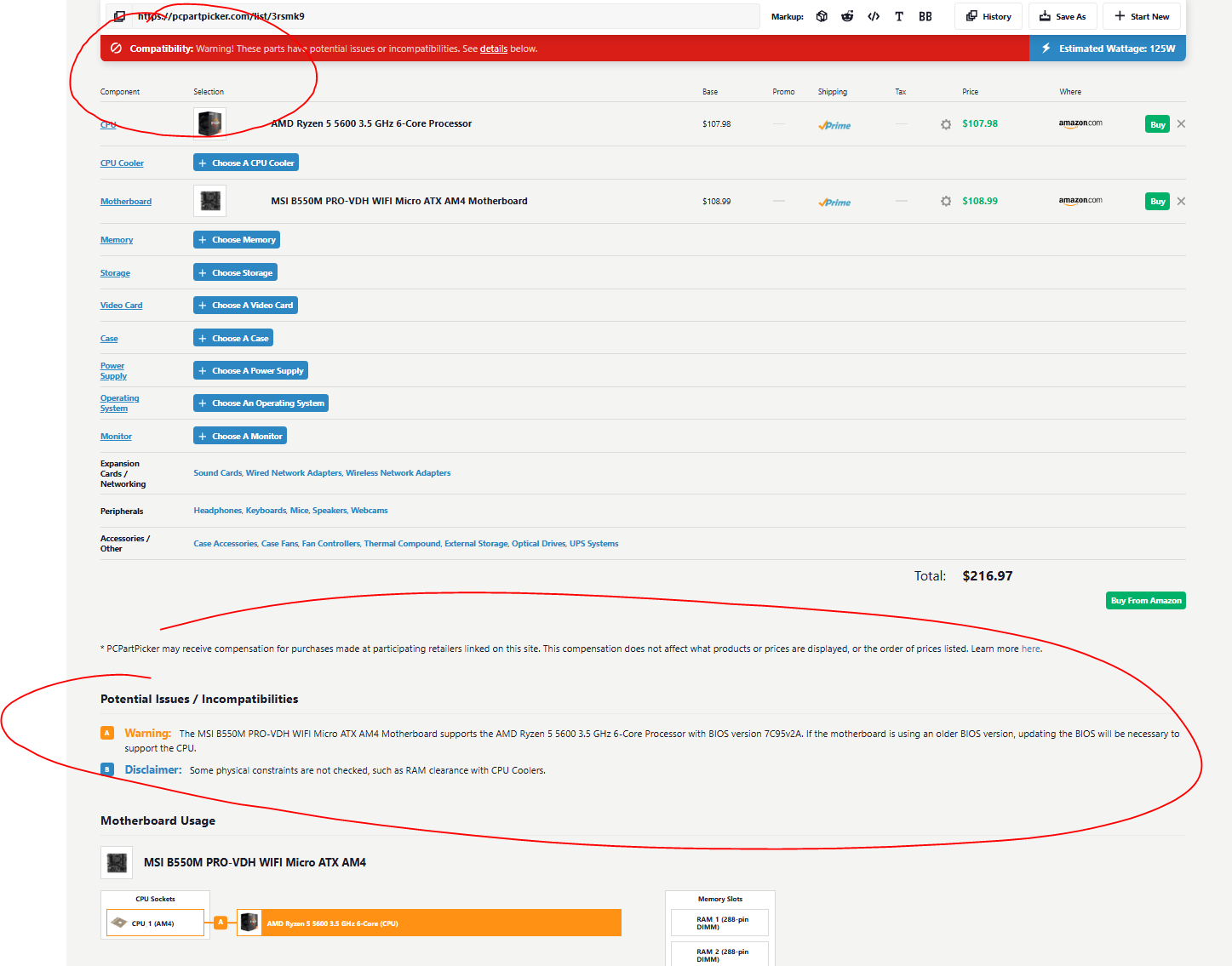Choose A CPU Cooler
This screenshot has width=1232, height=966.
coord(246,163)
